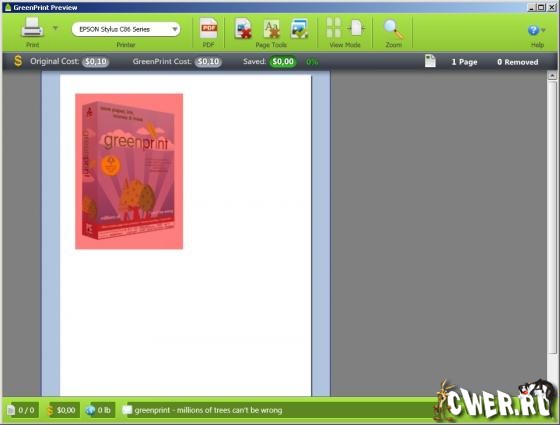
Task: Select the remove images tool icon
Action: click(x=299, y=29)
